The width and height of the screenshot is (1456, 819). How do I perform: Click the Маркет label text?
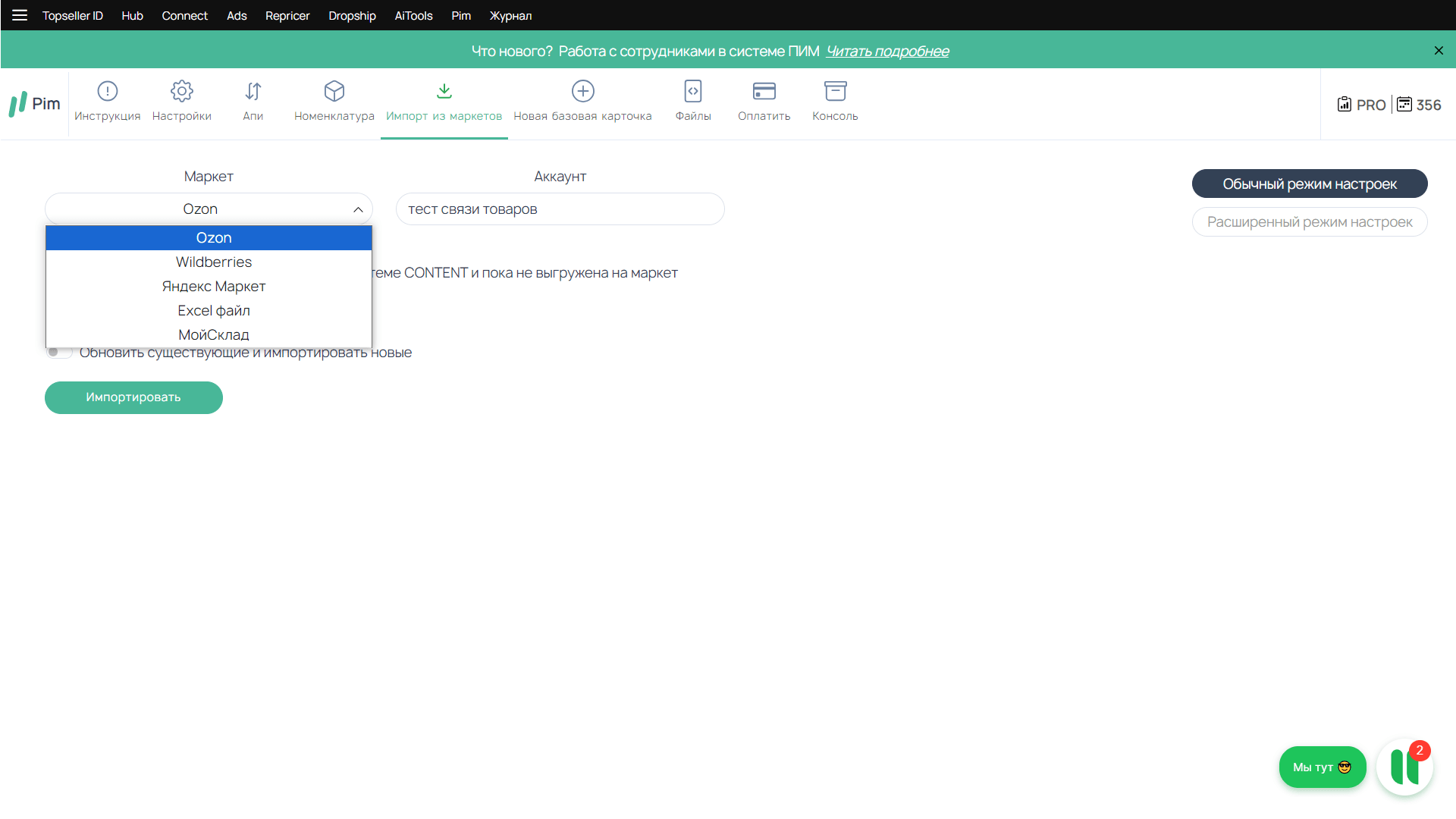pyautogui.click(x=209, y=176)
